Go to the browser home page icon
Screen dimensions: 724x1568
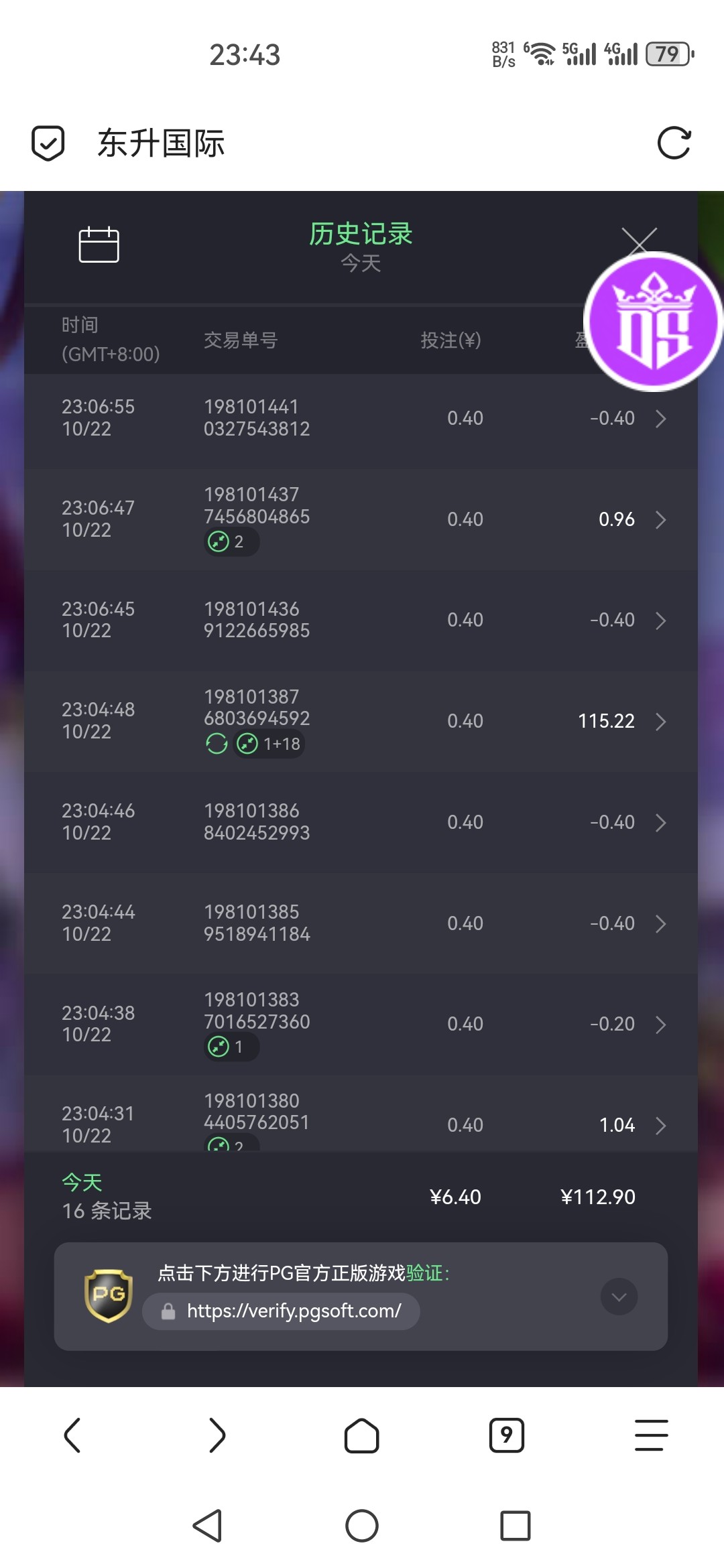tap(361, 1435)
